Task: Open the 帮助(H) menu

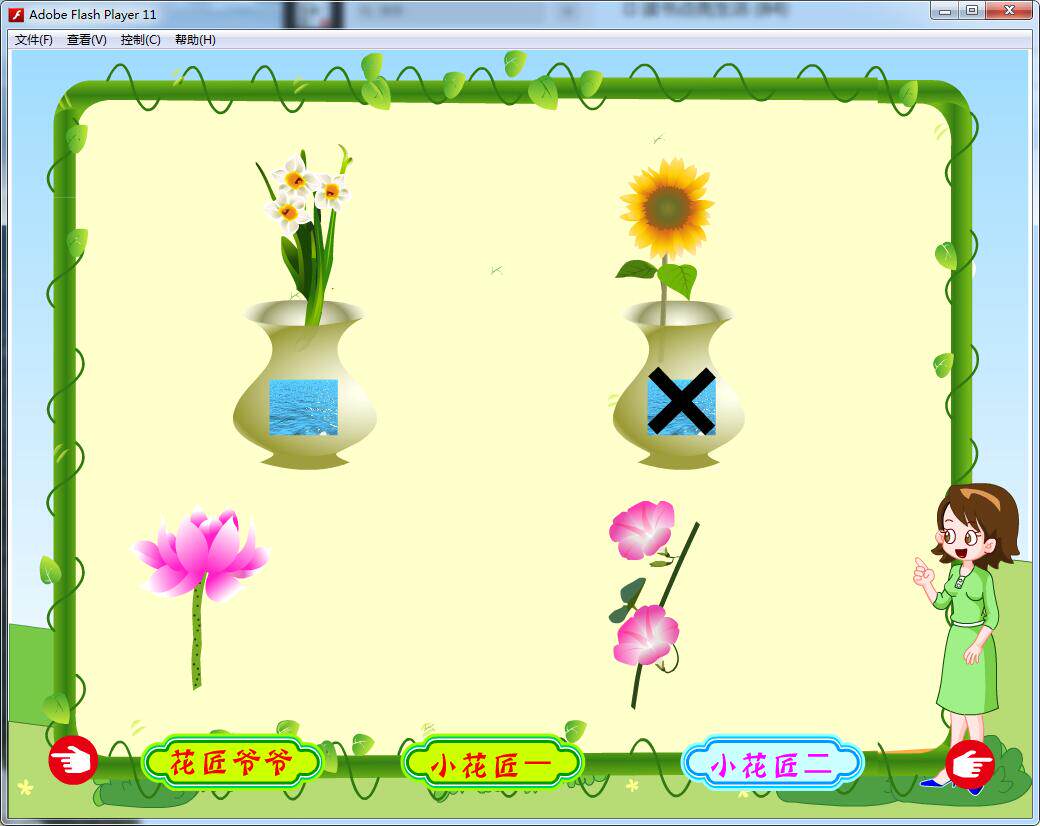Action: 195,40
